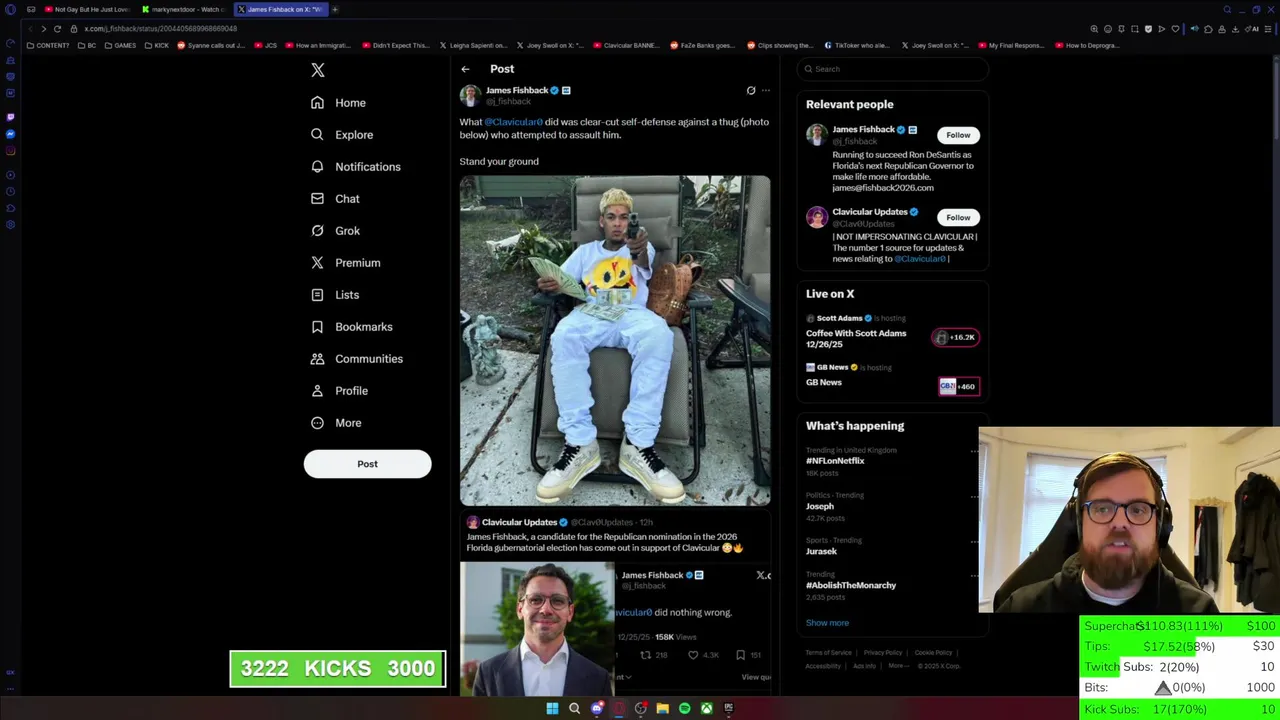Viewport: 1280px width, 720px height.
Task: Open the quoted Clavicular Updates post
Action: point(615,603)
